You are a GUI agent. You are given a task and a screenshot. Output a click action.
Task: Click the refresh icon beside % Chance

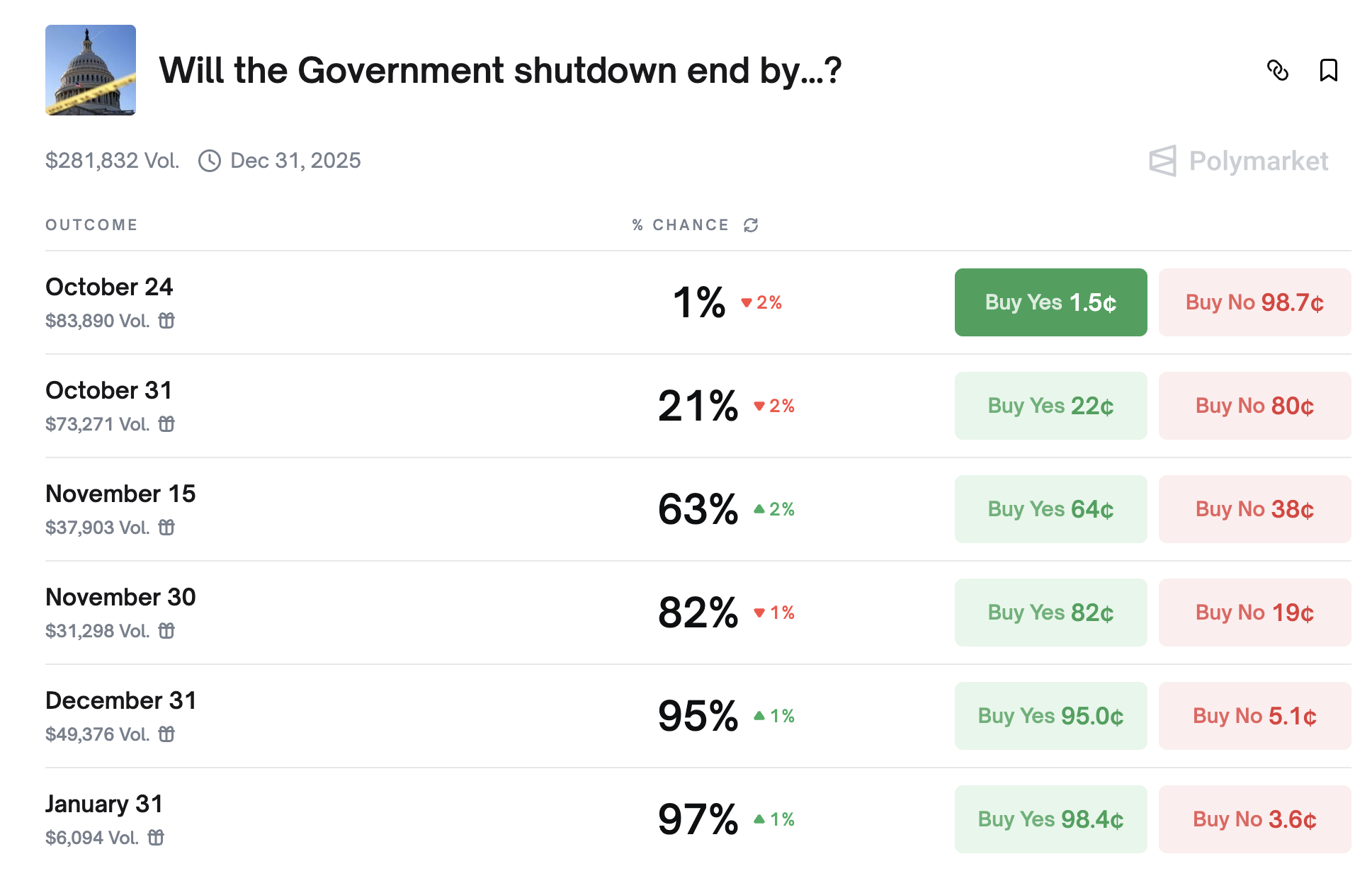(x=751, y=225)
